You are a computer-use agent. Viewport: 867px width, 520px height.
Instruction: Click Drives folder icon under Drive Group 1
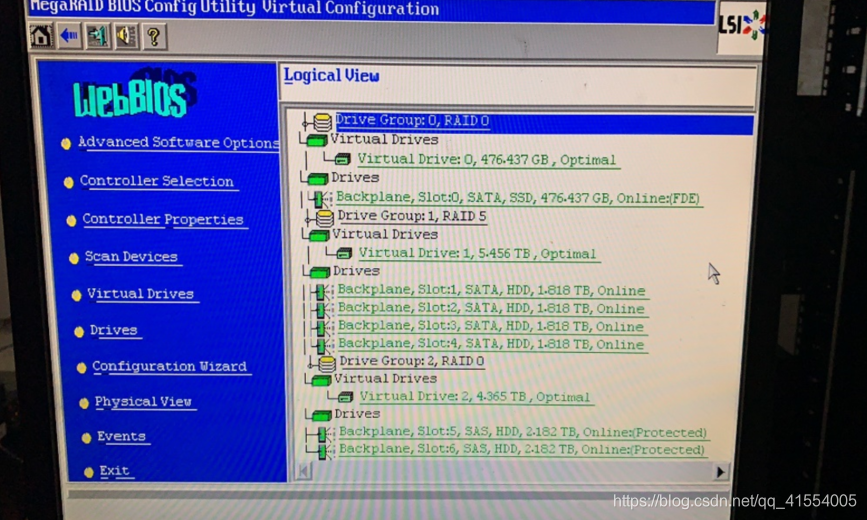click(x=320, y=272)
